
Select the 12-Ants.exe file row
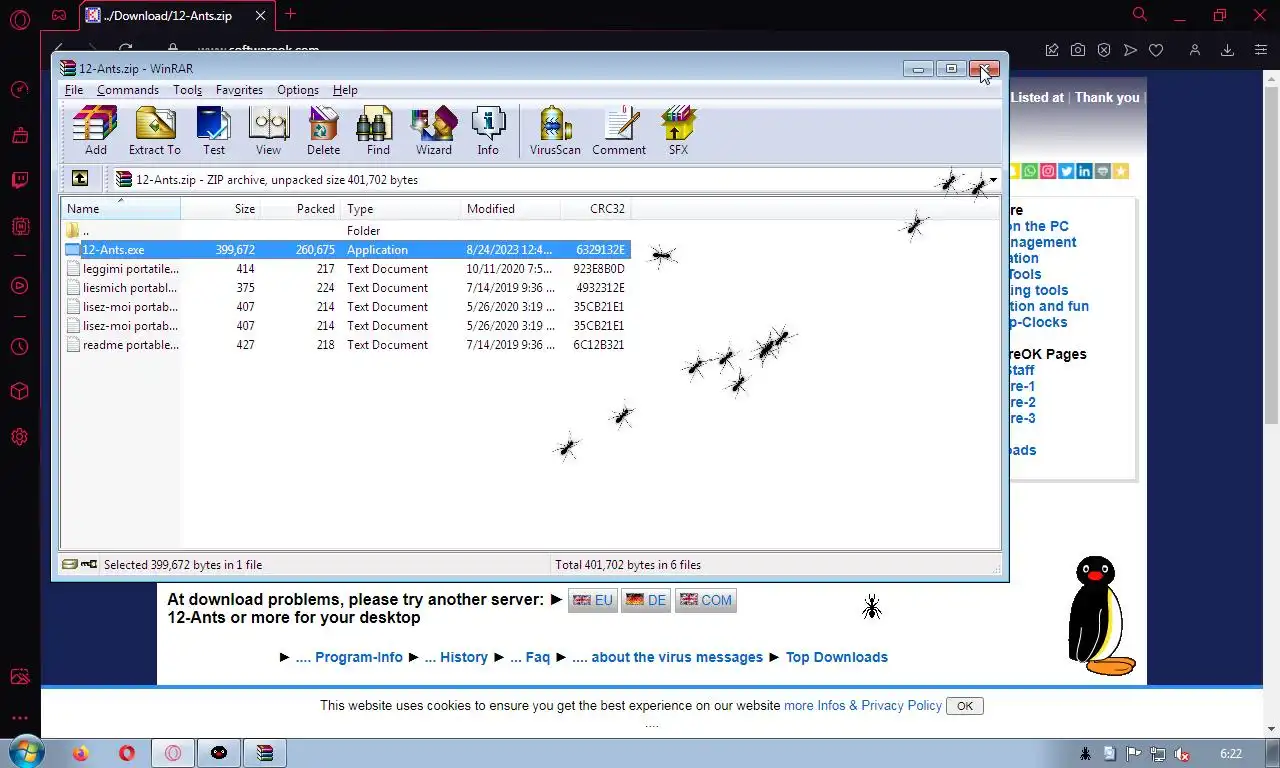[x=346, y=250]
